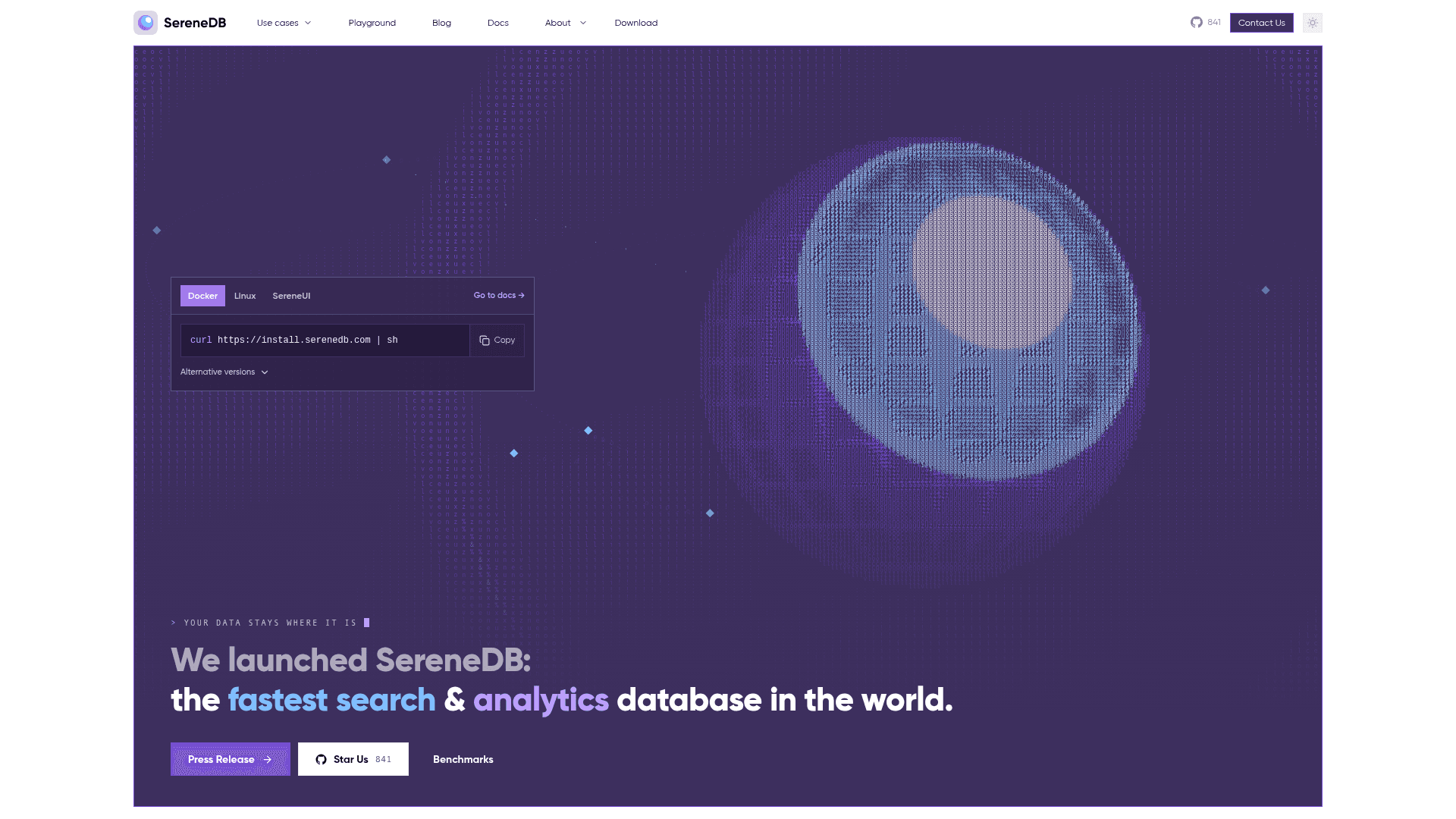Click the header GitHub star count 841
The image size is (1456, 819).
click(1214, 23)
